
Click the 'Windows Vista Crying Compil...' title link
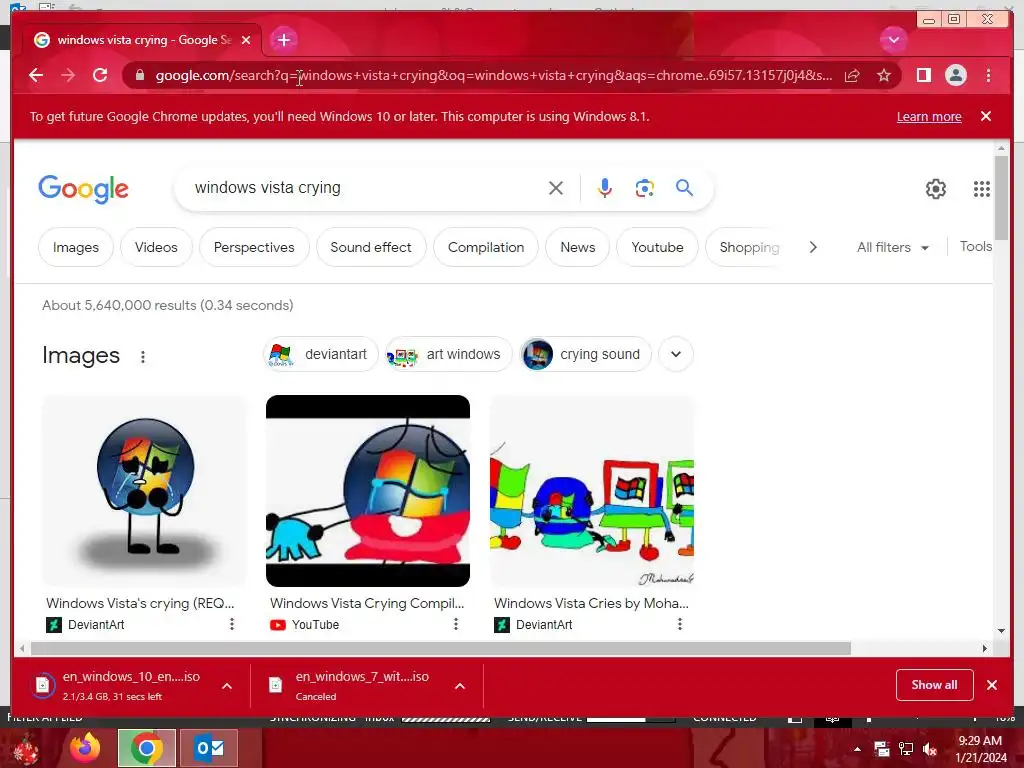pyautogui.click(x=367, y=603)
